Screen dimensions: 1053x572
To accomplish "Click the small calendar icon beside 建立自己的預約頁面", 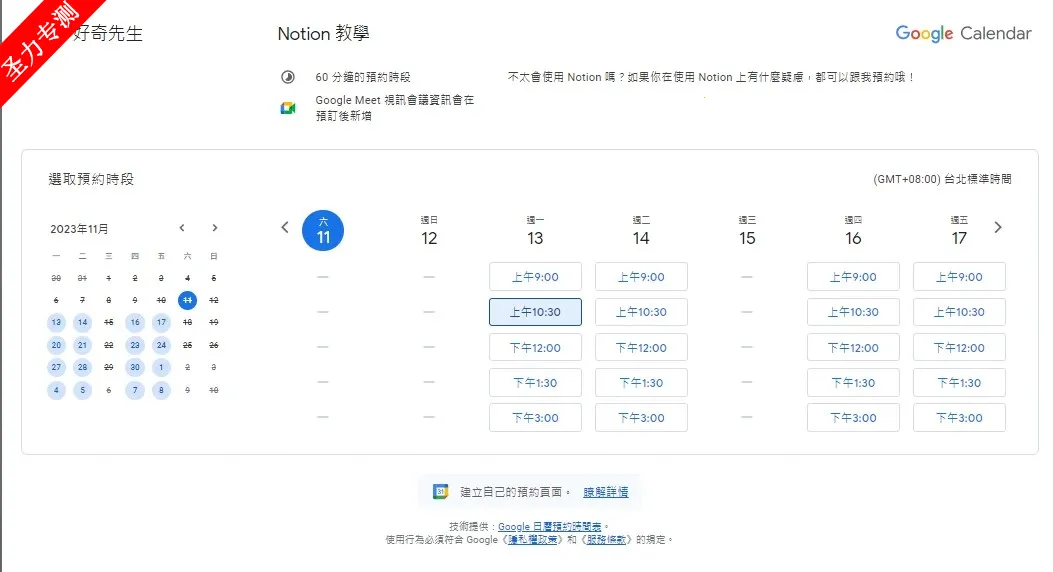I will click(441, 491).
